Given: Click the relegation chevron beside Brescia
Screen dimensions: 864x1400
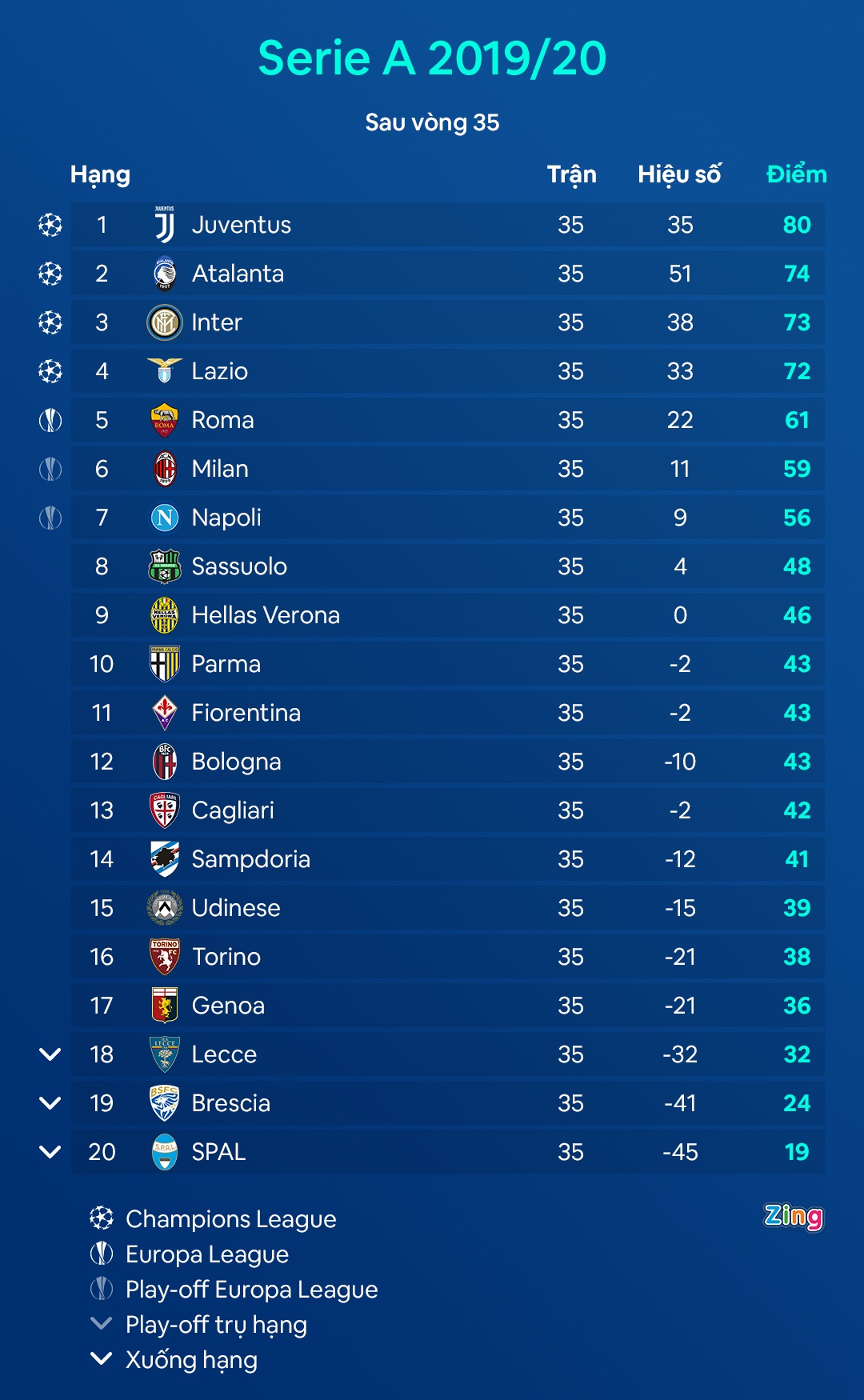Looking at the screenshot, I should coord(50,1103).
